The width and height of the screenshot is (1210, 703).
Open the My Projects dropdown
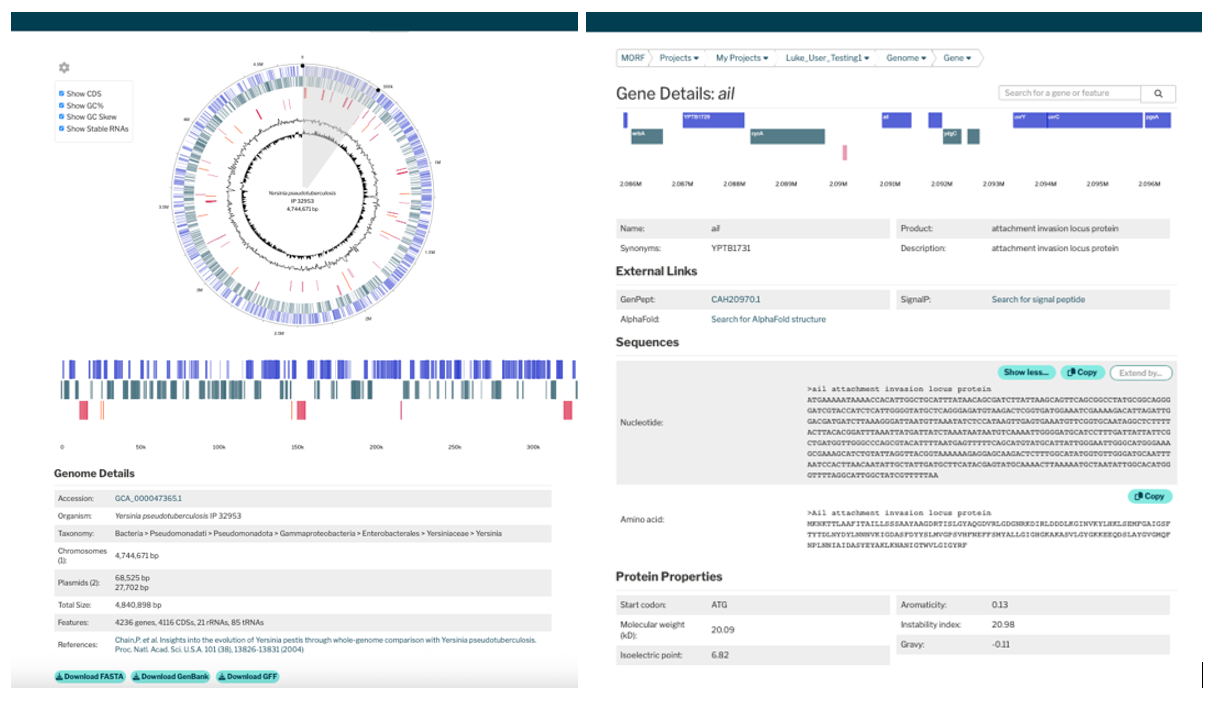[741, 58]
